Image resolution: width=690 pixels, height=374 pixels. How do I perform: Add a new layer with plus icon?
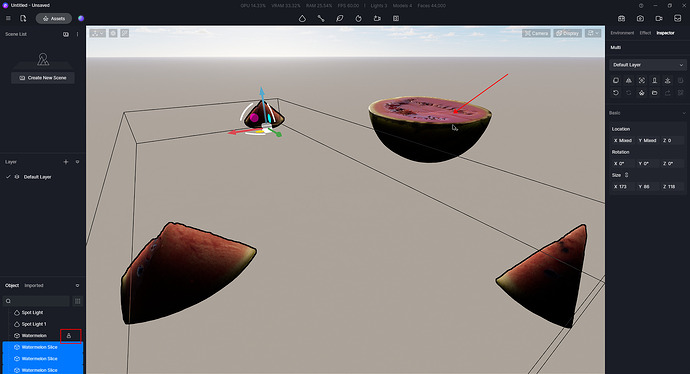66,162
